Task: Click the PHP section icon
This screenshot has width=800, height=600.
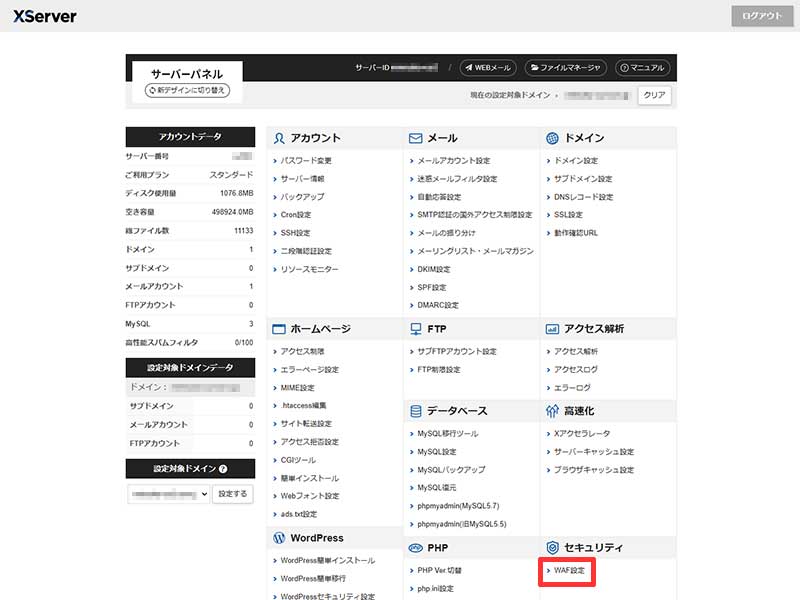Action: [415, 548]
